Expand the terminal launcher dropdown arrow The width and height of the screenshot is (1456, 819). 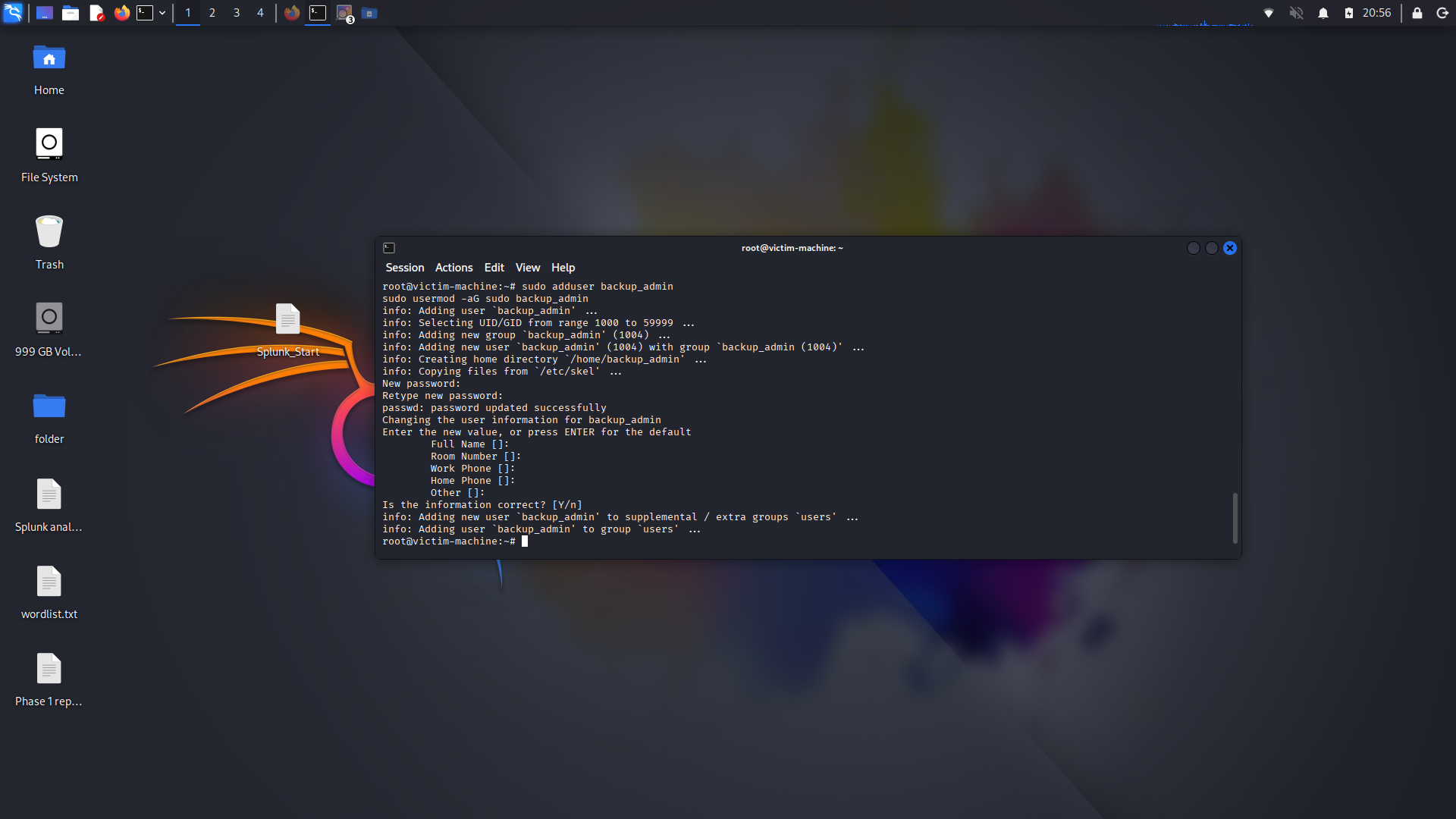pos(162,13)
